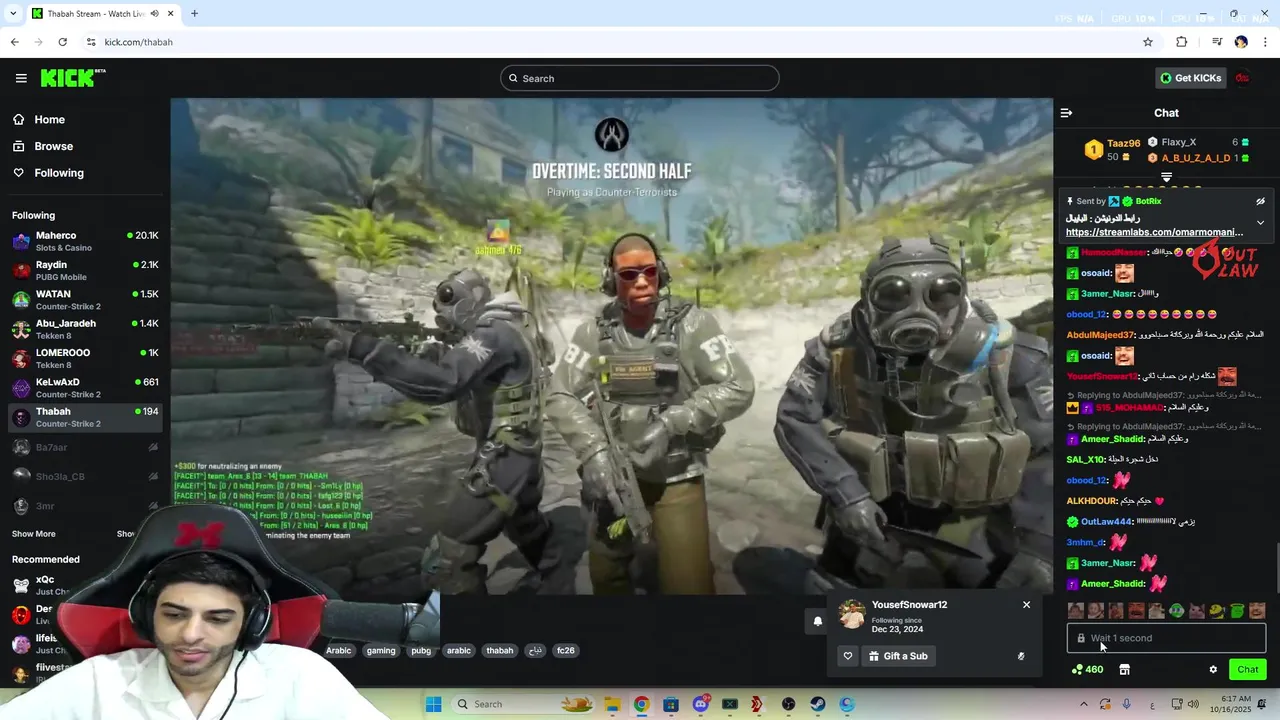Open the channel points balance showing 460

click(1087, 669)
